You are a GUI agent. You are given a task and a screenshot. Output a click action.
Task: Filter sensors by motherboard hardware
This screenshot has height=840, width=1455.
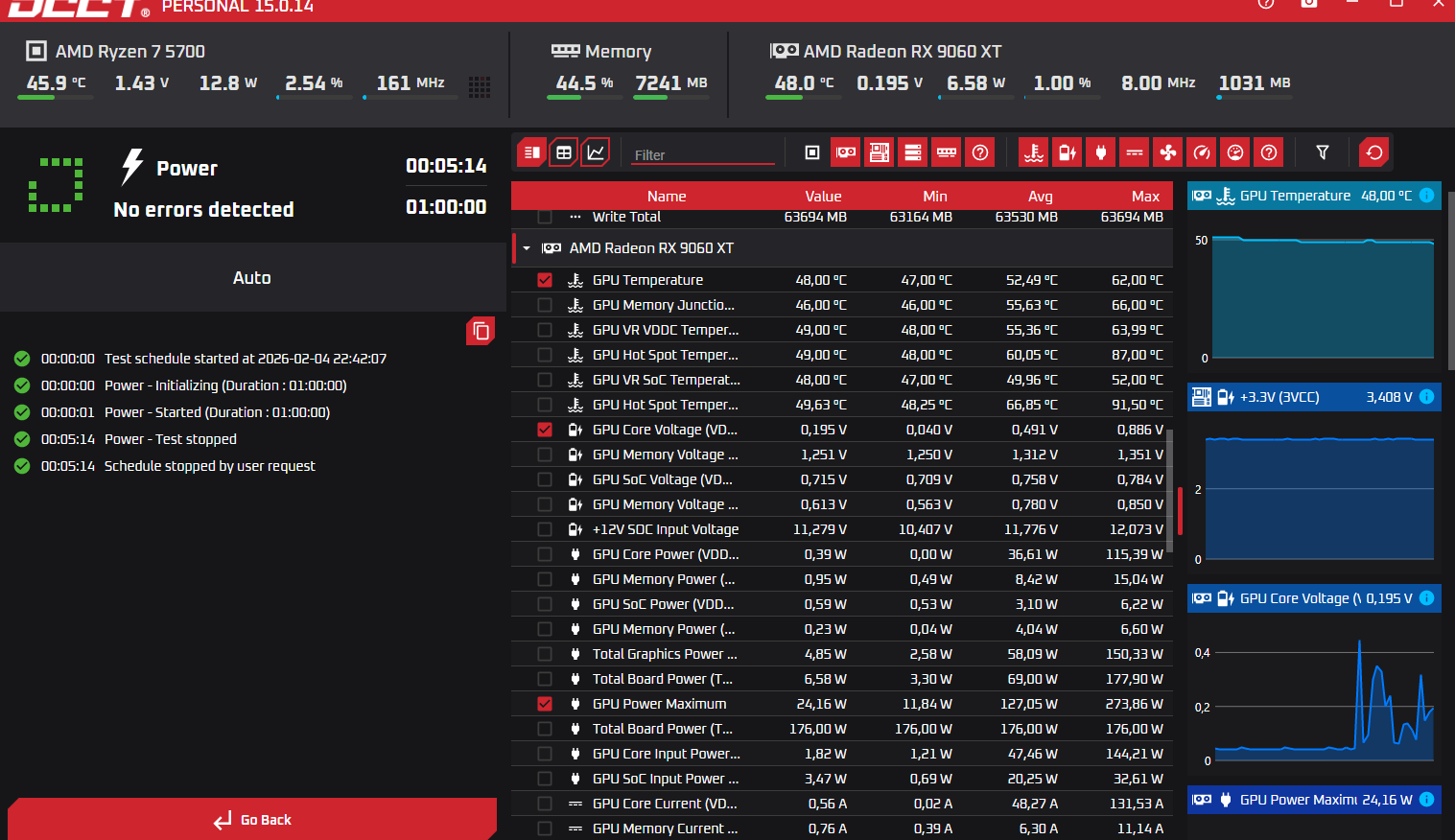(x=880, y=152)
